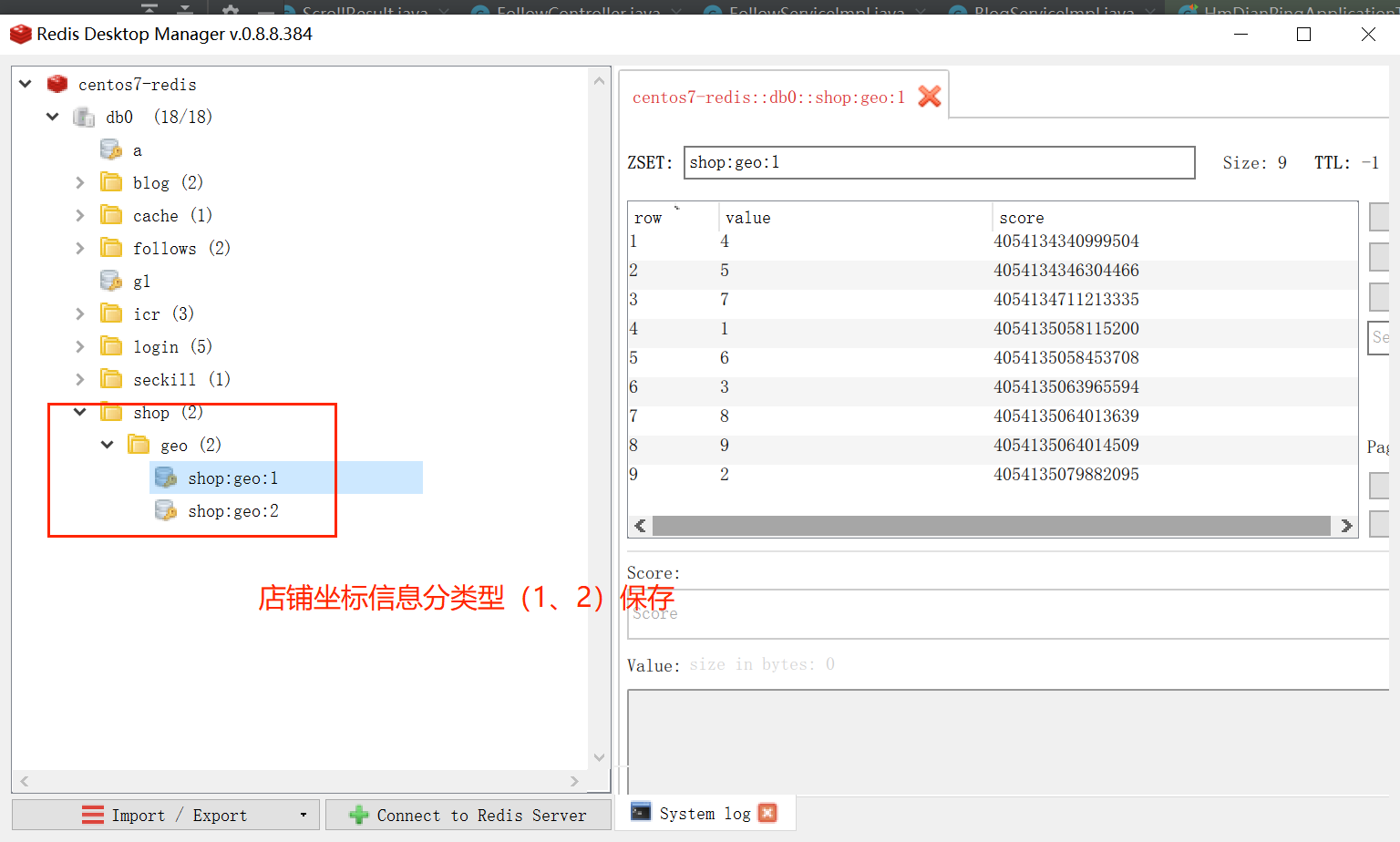Select score 4054135063965594 in row 6
Screen dimensions: 1400x842
tap(1066, 387)
